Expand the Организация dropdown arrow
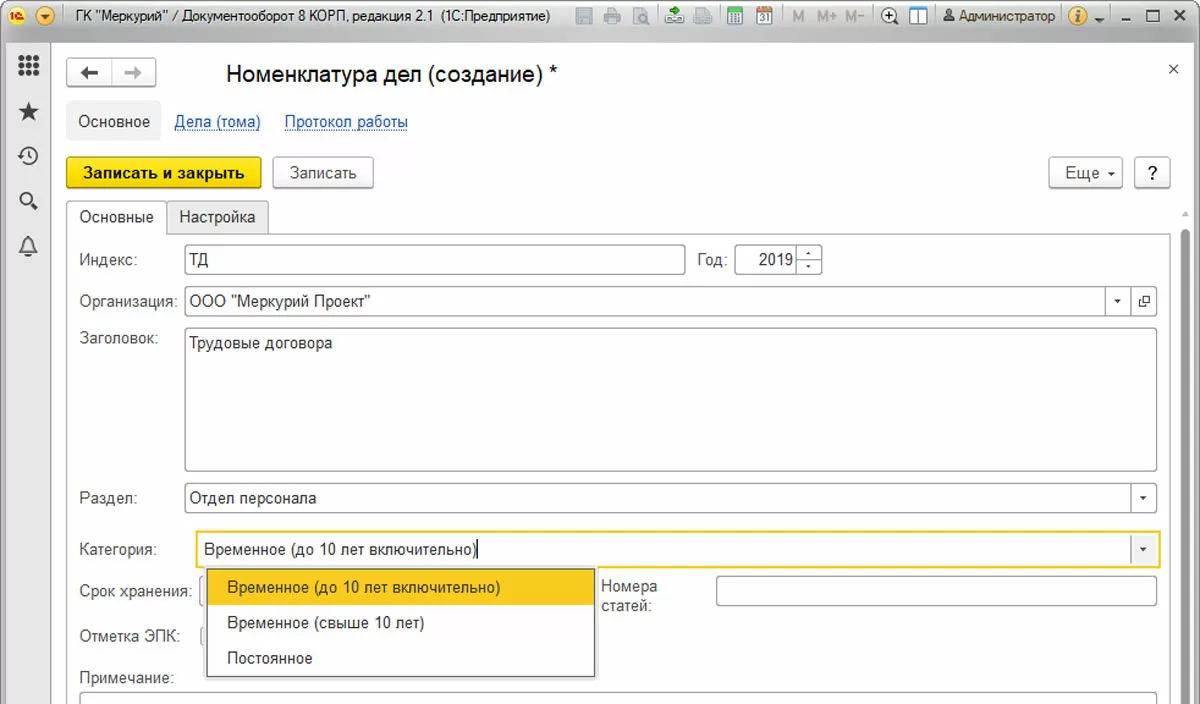The height and width of the screenshot is (704, 1200). (1118, 301)
